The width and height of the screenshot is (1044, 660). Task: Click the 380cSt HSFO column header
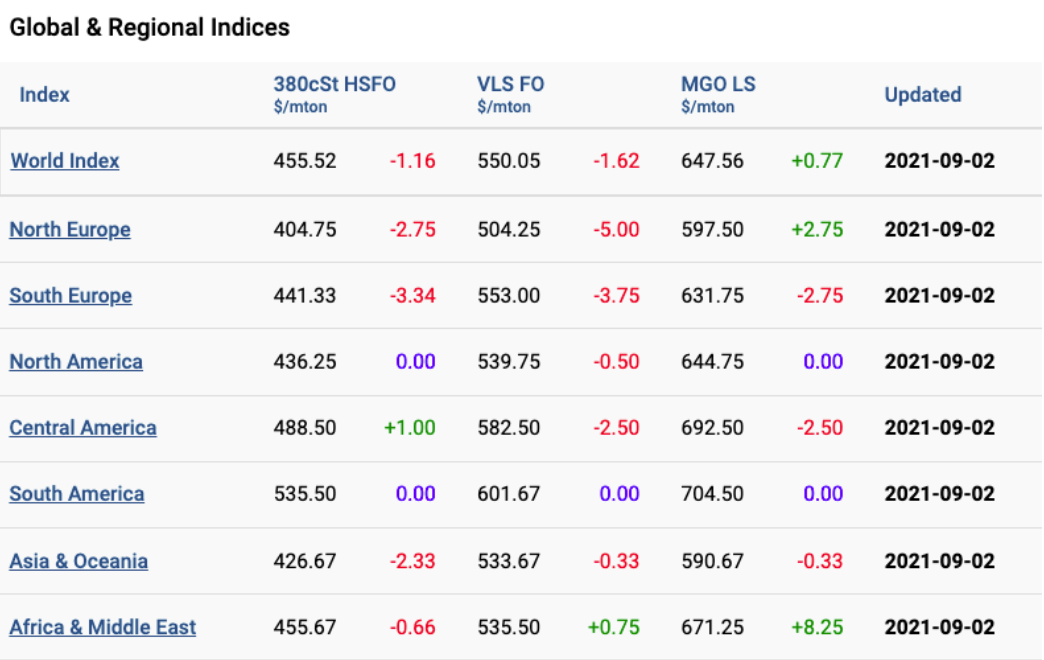pos(335,85)
